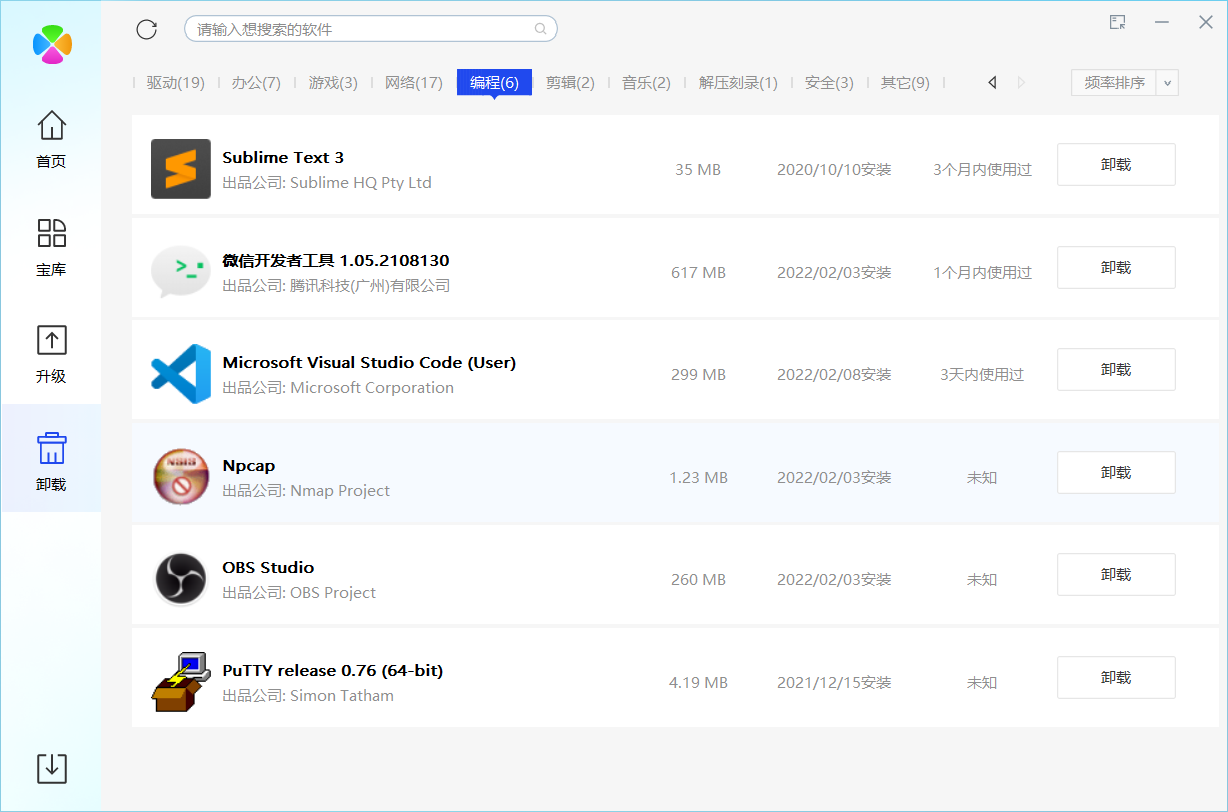The width and height of the screenshot is (1228, 812).
Task: Show next categories with right arrow
Action: 1021,82
